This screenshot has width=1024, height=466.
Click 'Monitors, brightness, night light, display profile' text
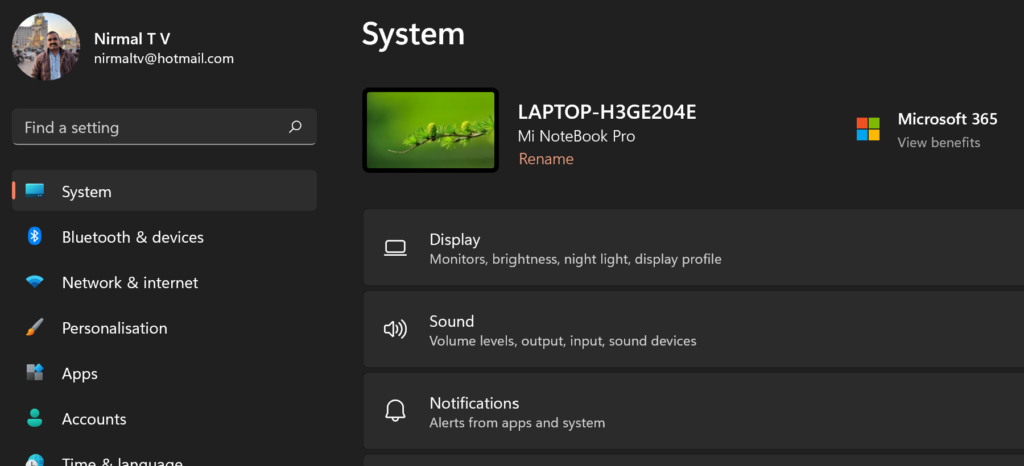[x=575, y=259]
